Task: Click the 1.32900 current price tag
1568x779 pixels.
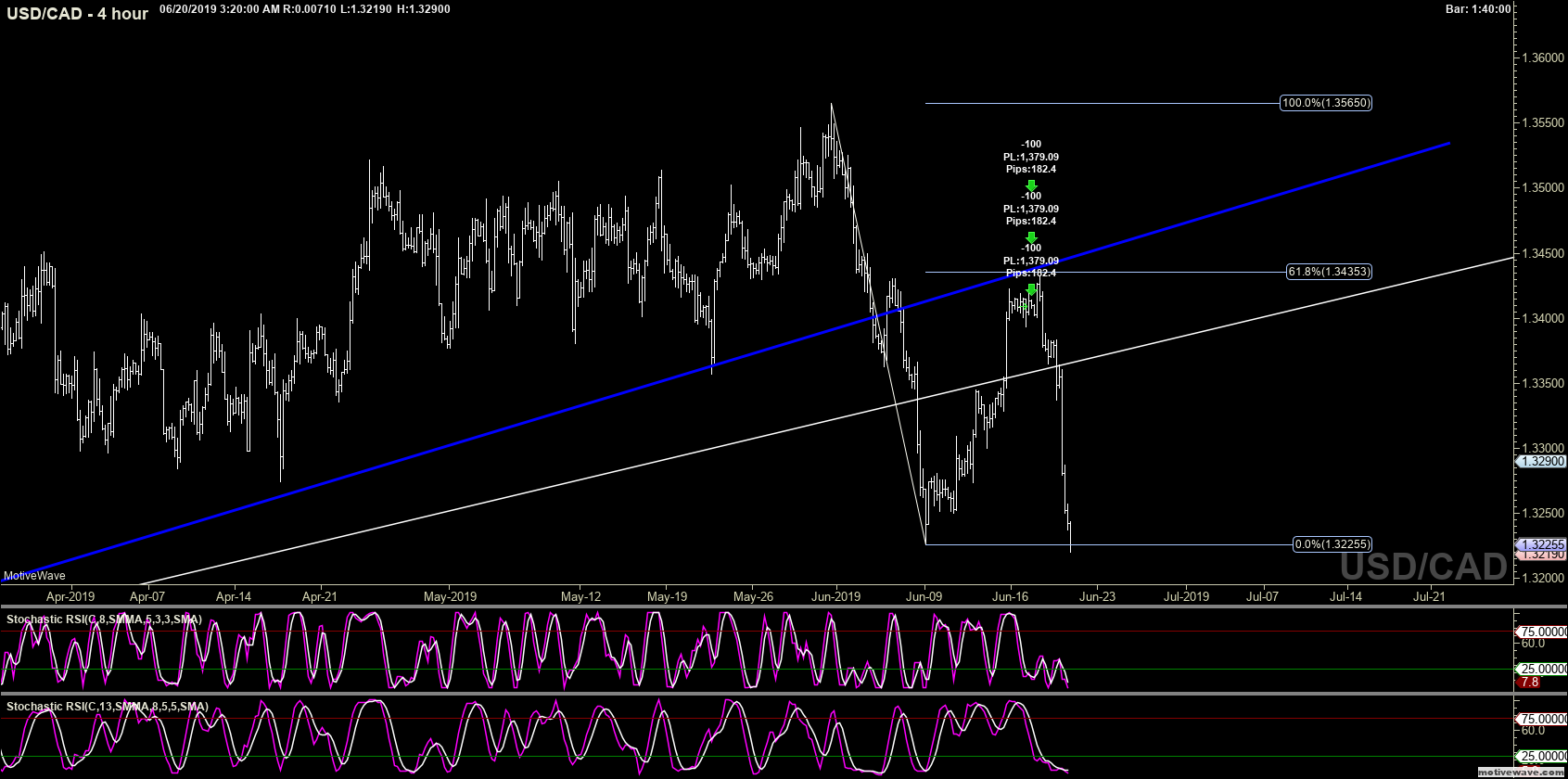Action: pos(1541,461)
